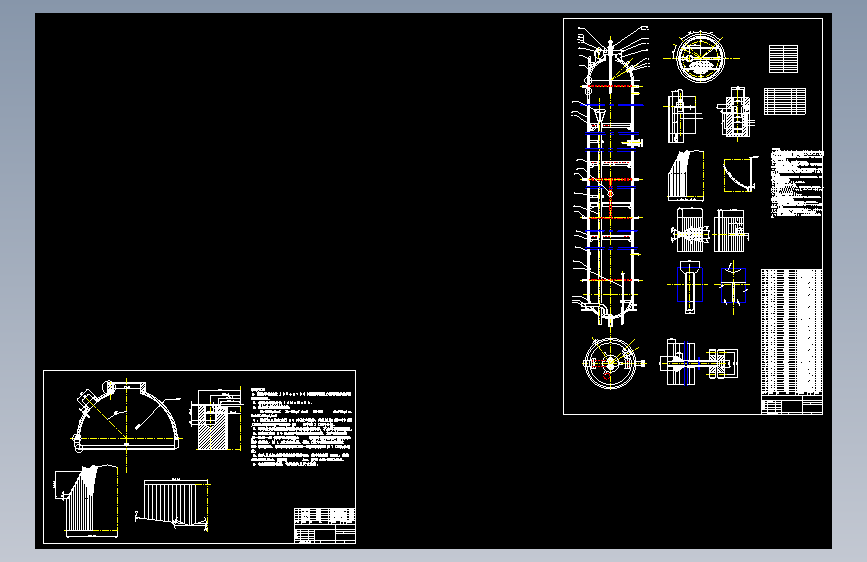867x562 pixels.
Task: Click the circular top plan view of the vessel
Action: pos(701,57)
